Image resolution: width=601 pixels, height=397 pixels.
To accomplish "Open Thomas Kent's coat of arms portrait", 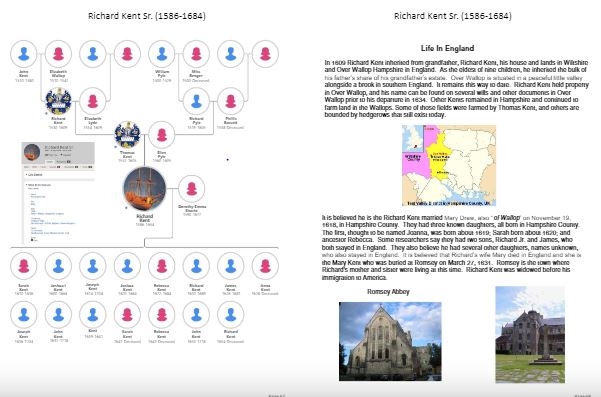I will point(127,135).
